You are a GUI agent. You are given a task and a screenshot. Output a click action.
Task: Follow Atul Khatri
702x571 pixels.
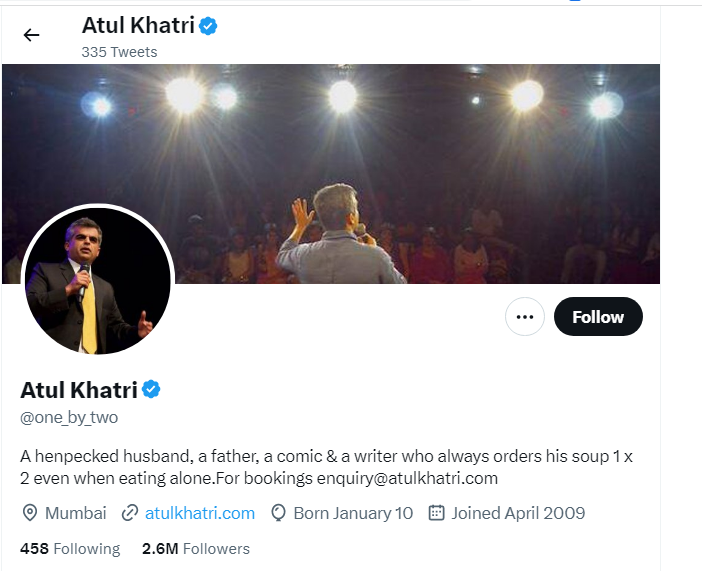[598, 317]
